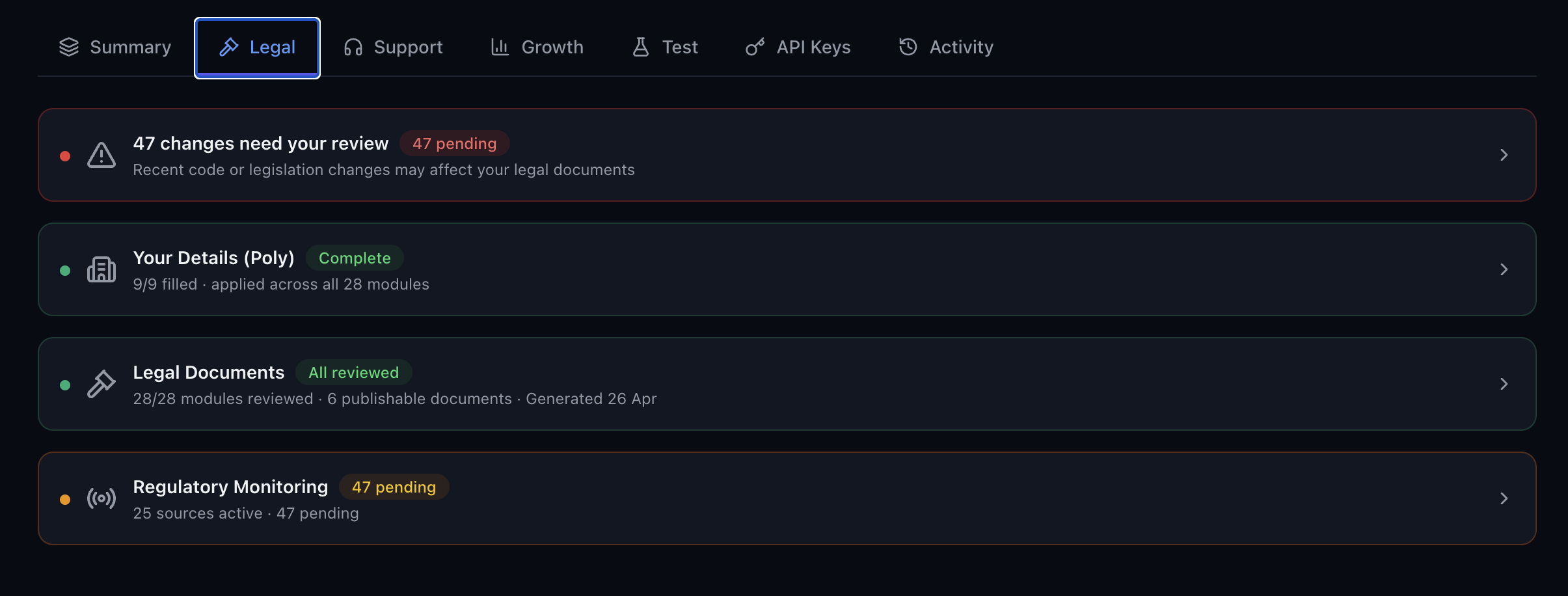This screenshot has height=596, width=1568.
Task: Click the yellow '47 pending' badge on Regulatory Monitoring
Action: (x=394, y=487)
